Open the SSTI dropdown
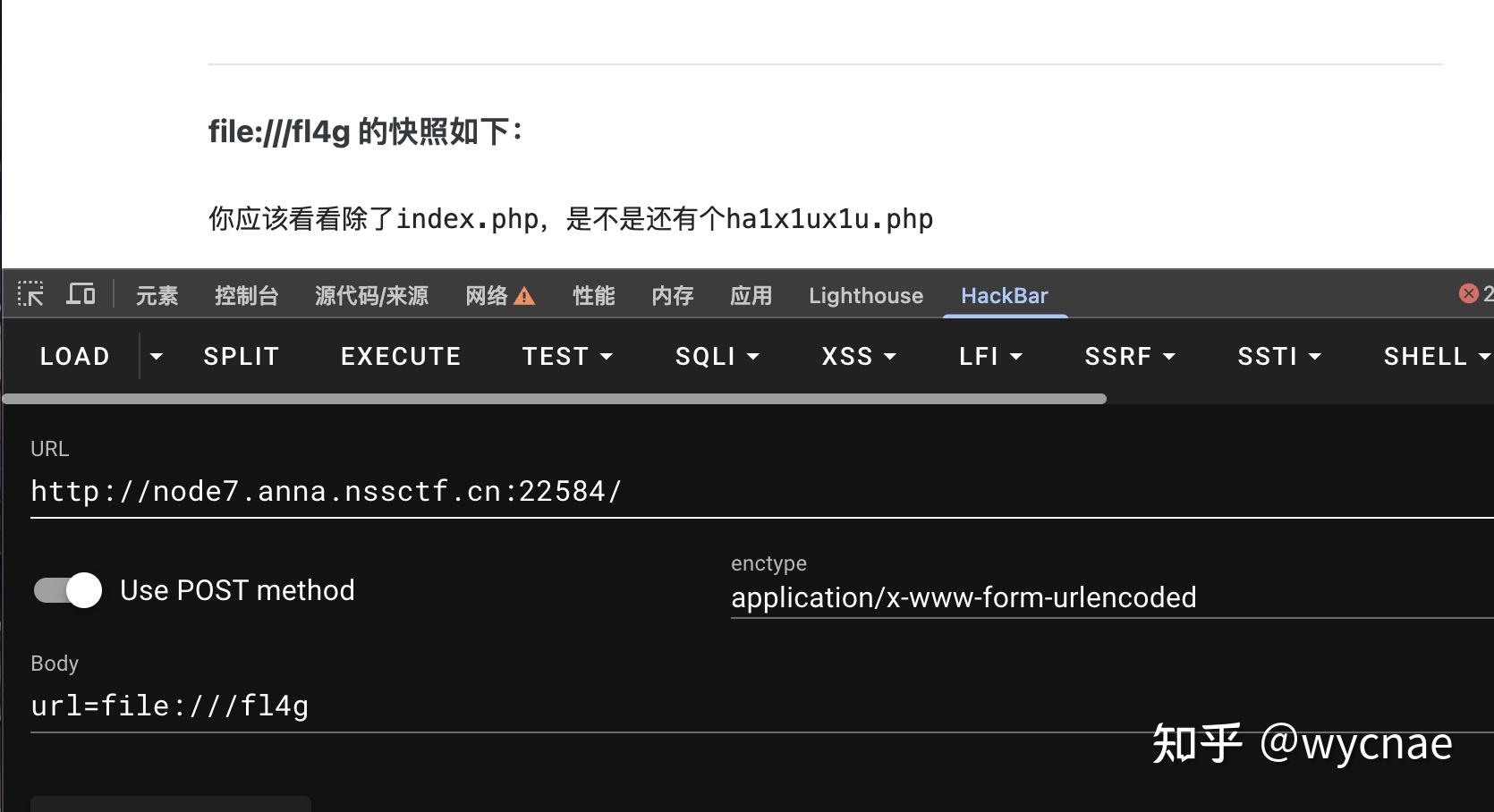The width and height of the screenshot is (1494, 812). [1316, 356]
